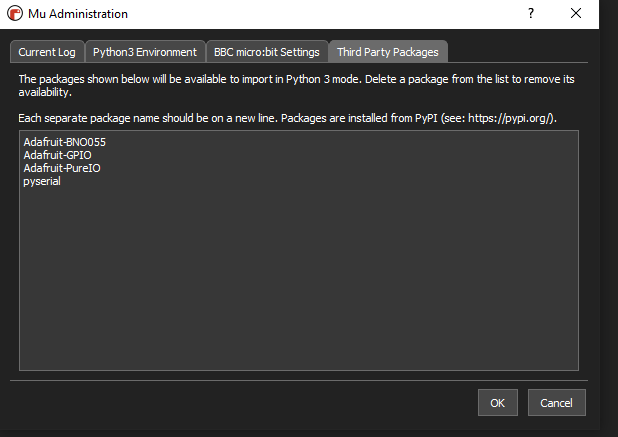Click the Adafruit-BNO055 package line
Screen dimensions: 618x437
[64, 142]
